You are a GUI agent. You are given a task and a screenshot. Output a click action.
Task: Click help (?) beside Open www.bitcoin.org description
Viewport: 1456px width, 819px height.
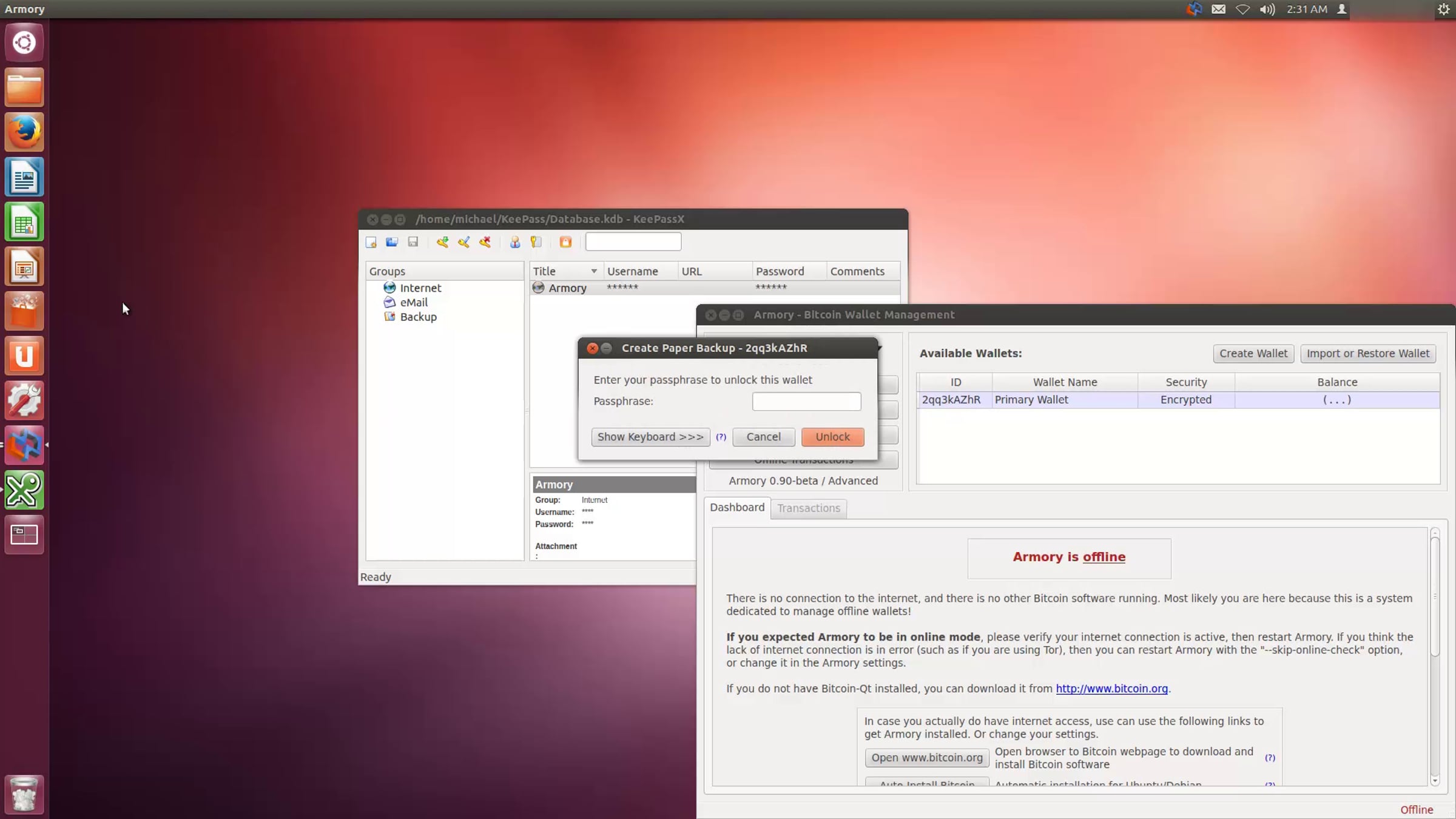[x=1270, y=758]
